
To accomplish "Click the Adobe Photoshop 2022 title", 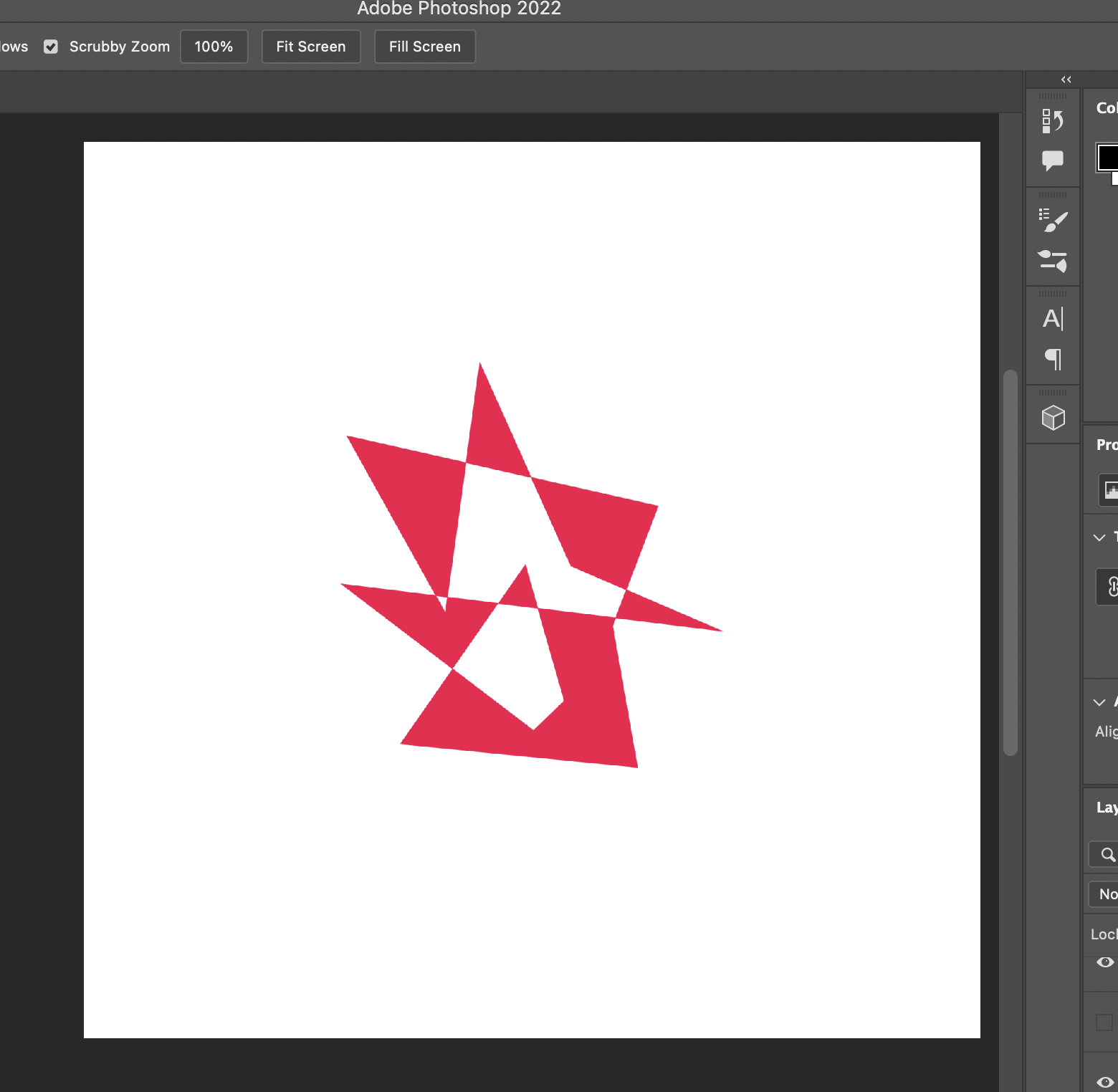I will click(459, 9).
